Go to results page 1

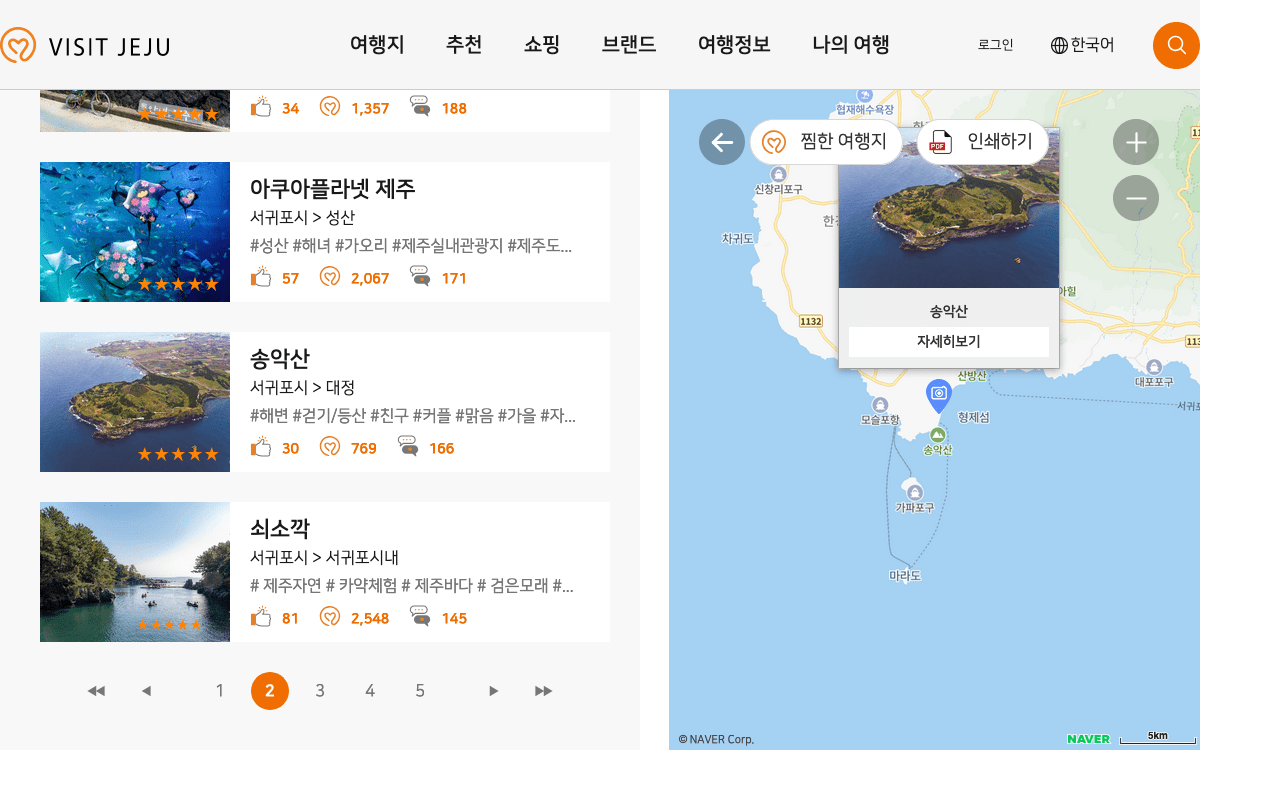[220, 691]
